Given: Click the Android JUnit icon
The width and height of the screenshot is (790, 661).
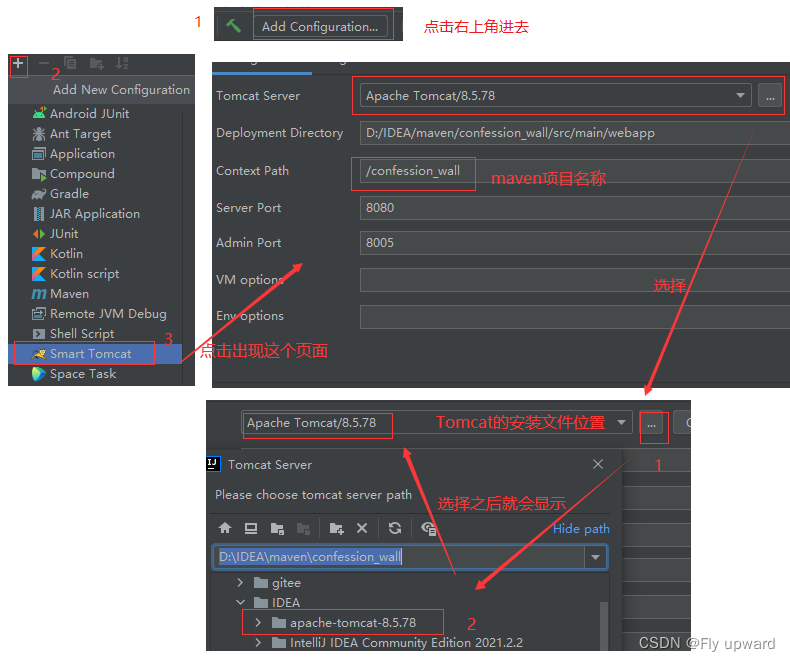Looking at the screenshot, I should pyautogui.click(x=39, y=113).
